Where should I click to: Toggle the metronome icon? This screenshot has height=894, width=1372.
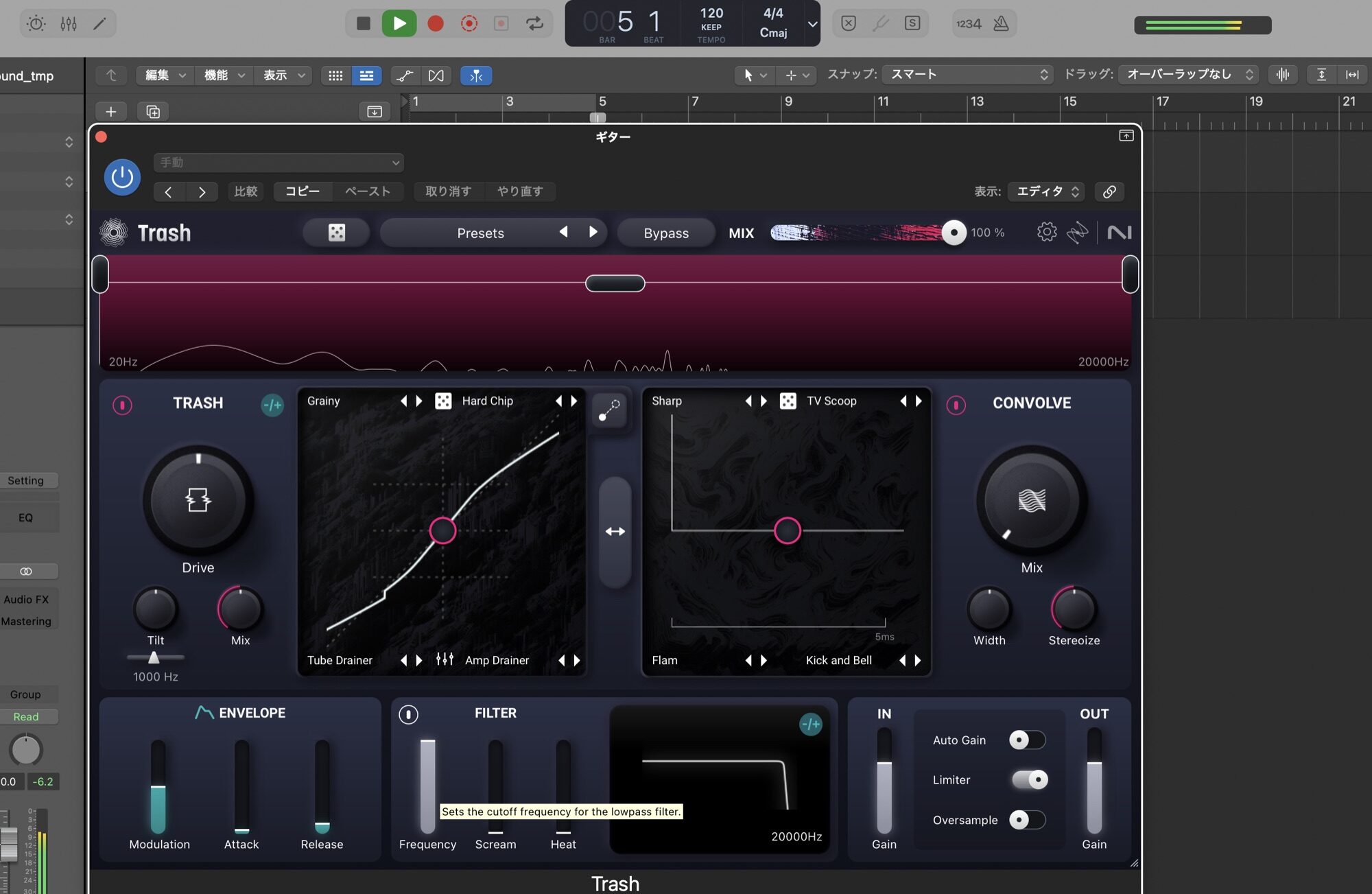click(1001, 23)
